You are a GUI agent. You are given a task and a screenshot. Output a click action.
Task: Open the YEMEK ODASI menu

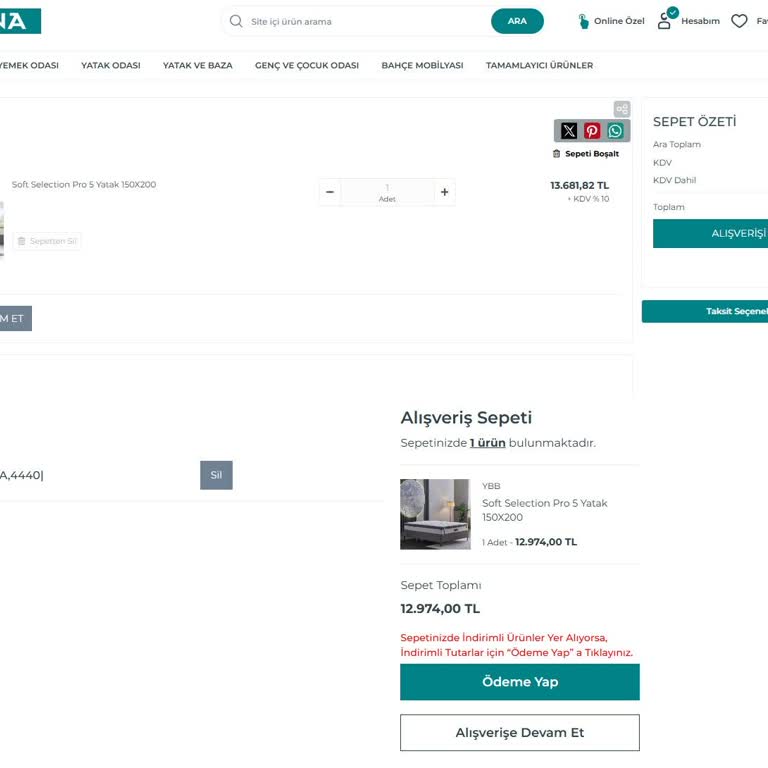click(29, 65)
